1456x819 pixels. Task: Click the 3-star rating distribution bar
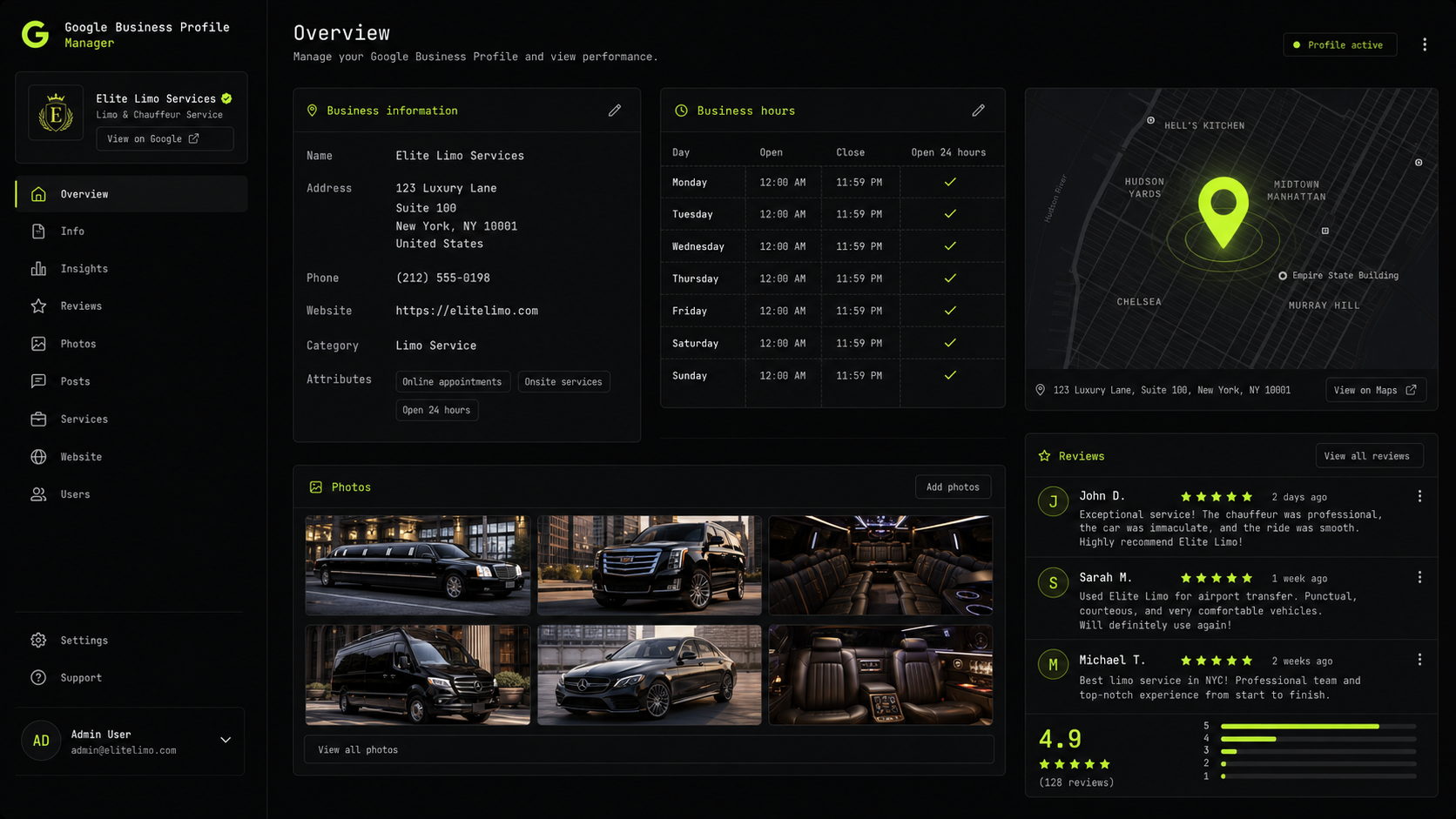1318,751
